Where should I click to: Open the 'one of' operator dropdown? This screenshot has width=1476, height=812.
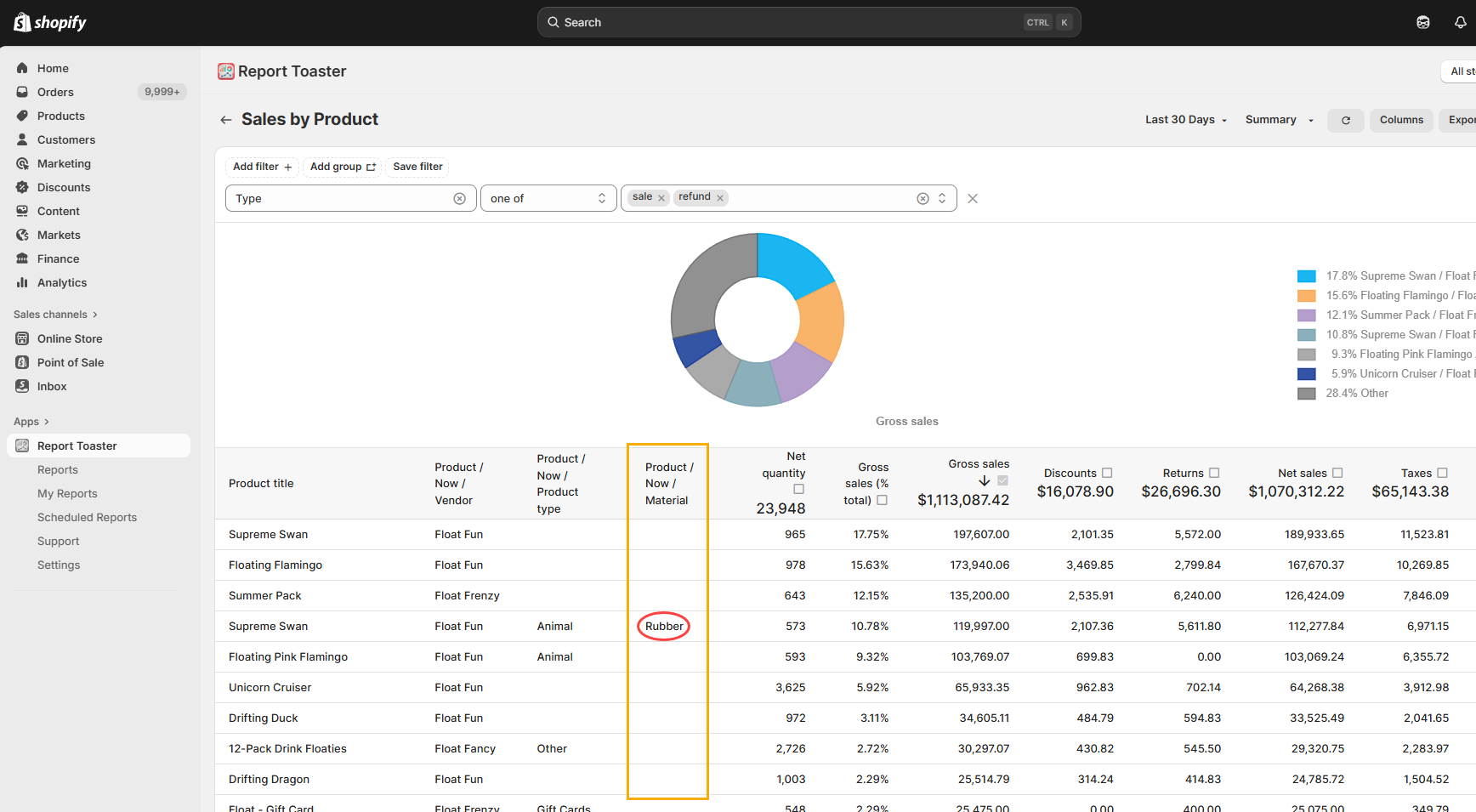click(548, 198)
